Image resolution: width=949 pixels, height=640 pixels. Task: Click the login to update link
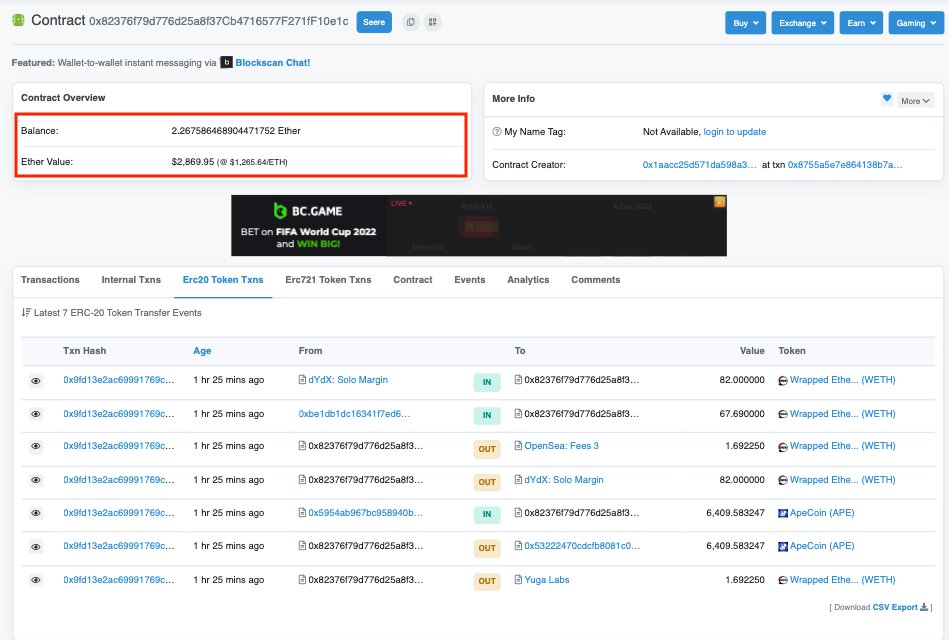click(735, 131)
